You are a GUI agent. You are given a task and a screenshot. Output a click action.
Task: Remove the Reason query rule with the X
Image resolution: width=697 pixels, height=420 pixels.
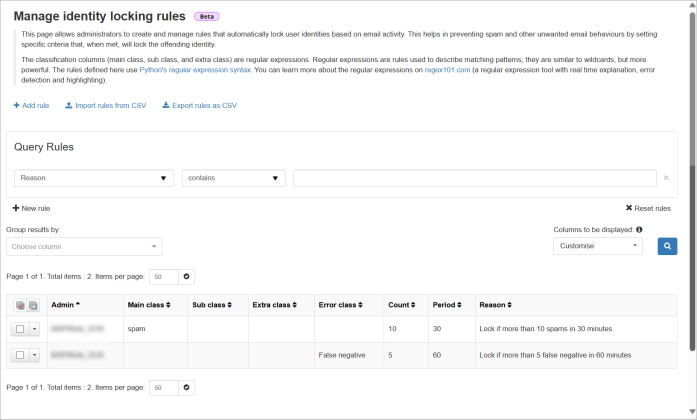coord(666,178)
